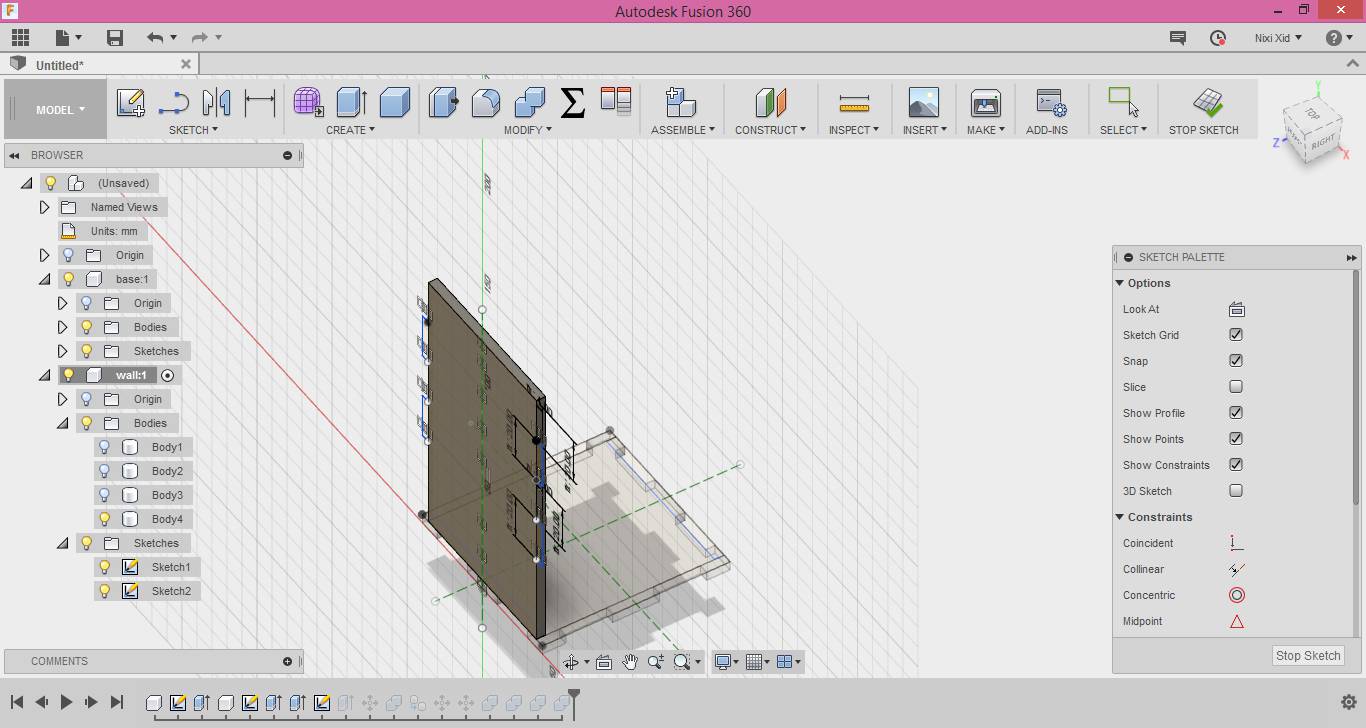Expand the Sketches folder under base:1
Screen dimensions: 1366x728
pyautogui.click(x=62, y=351)
